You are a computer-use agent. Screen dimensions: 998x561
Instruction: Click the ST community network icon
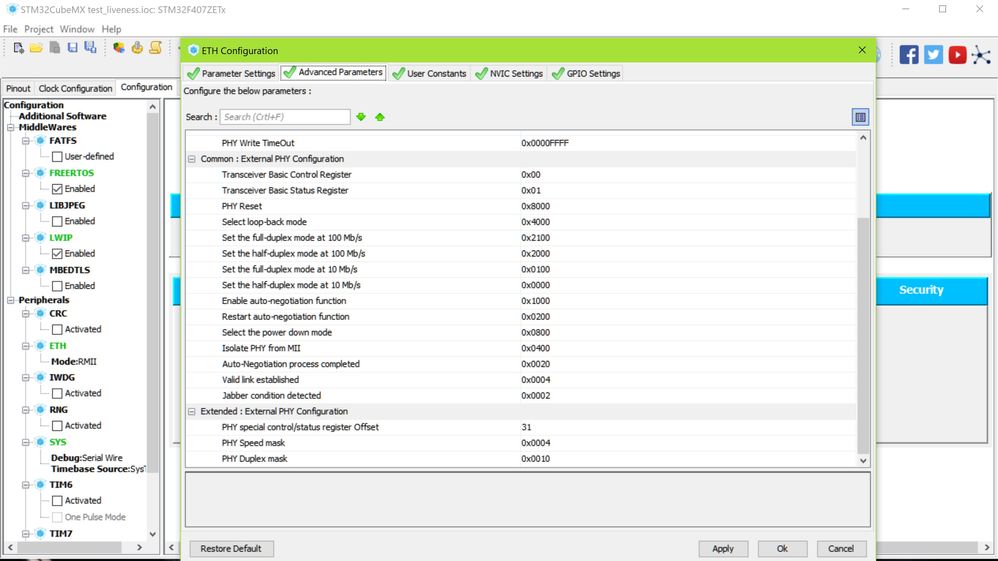(x=981, y=55)
